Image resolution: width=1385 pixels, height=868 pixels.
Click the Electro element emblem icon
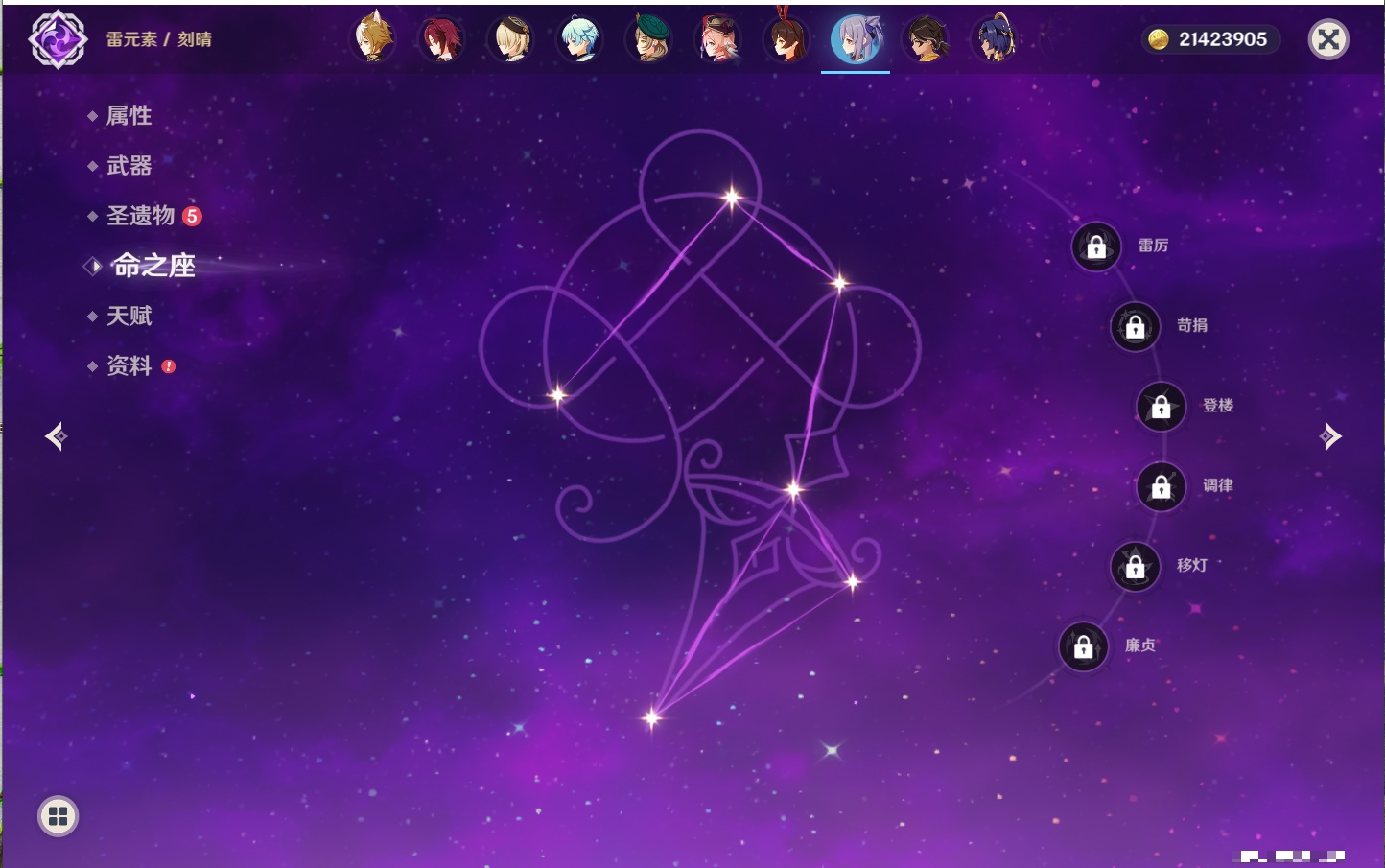[x=58, y=39]
